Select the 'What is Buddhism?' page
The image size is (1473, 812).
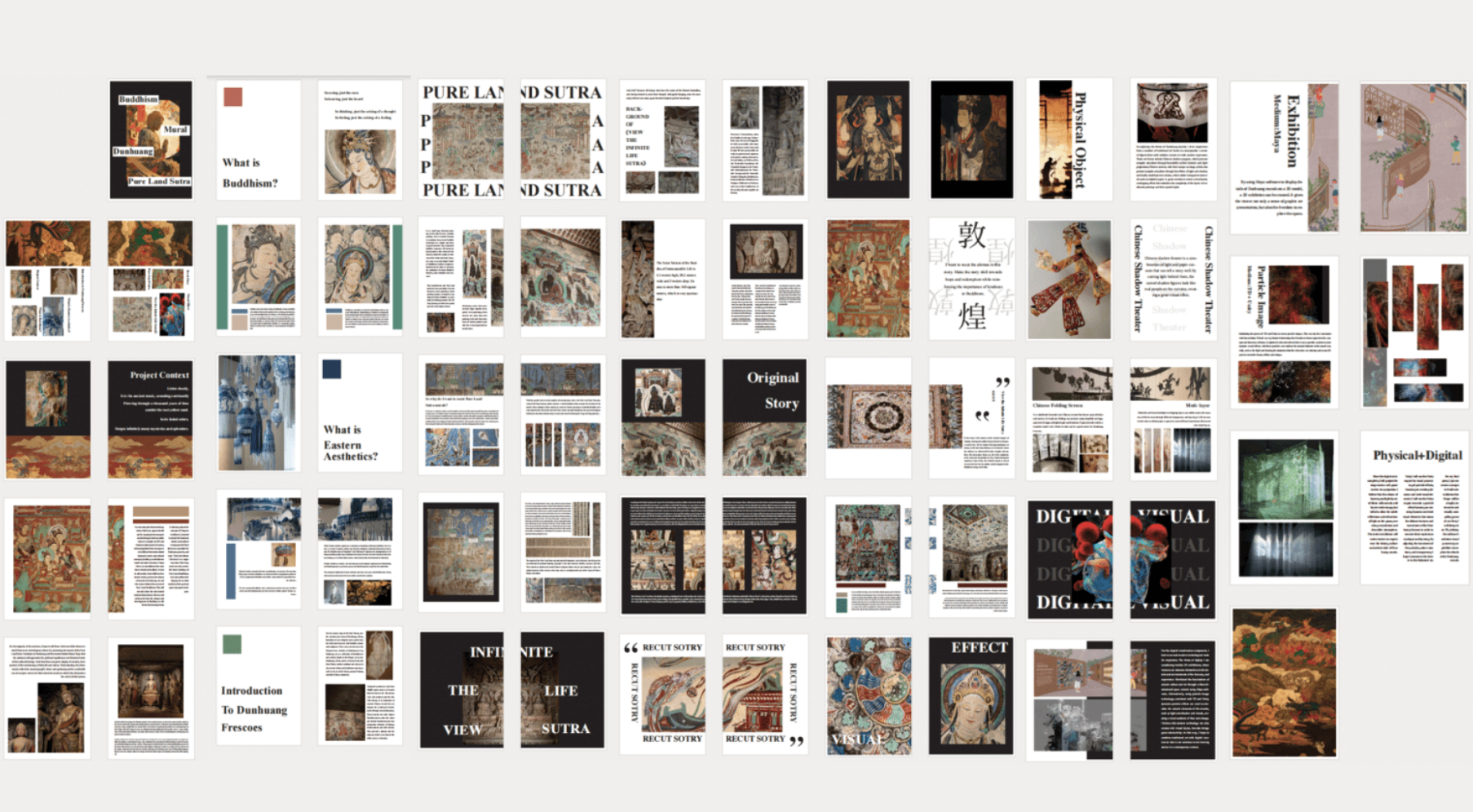[259, 139]
